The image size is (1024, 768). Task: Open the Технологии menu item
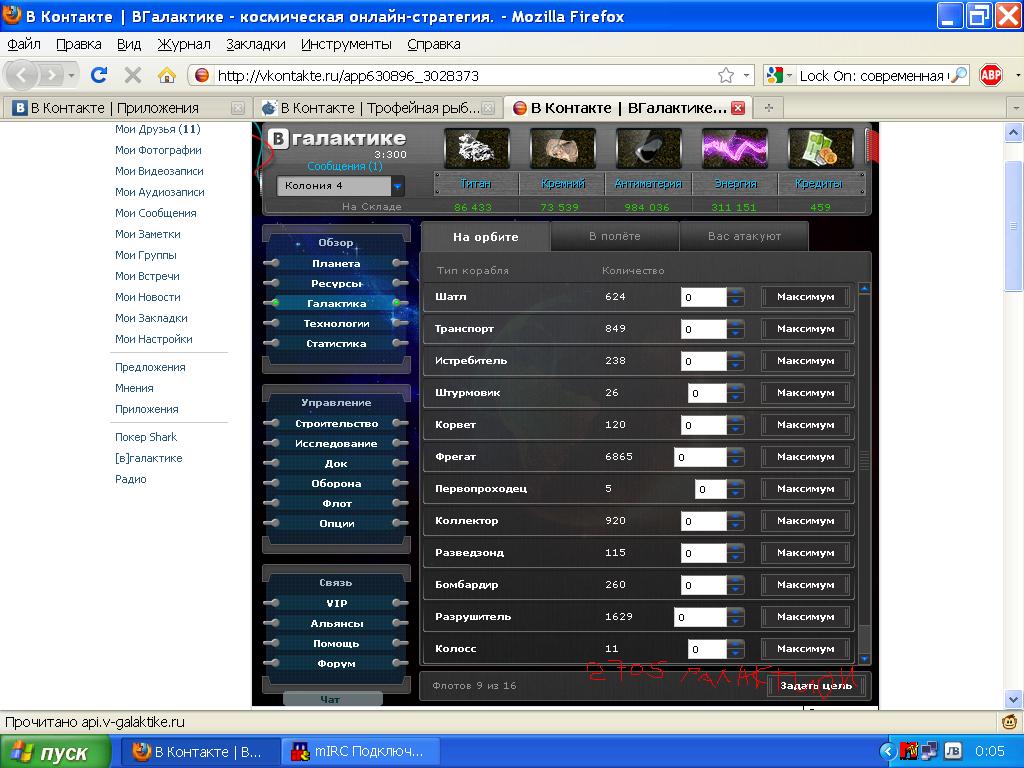336,323
